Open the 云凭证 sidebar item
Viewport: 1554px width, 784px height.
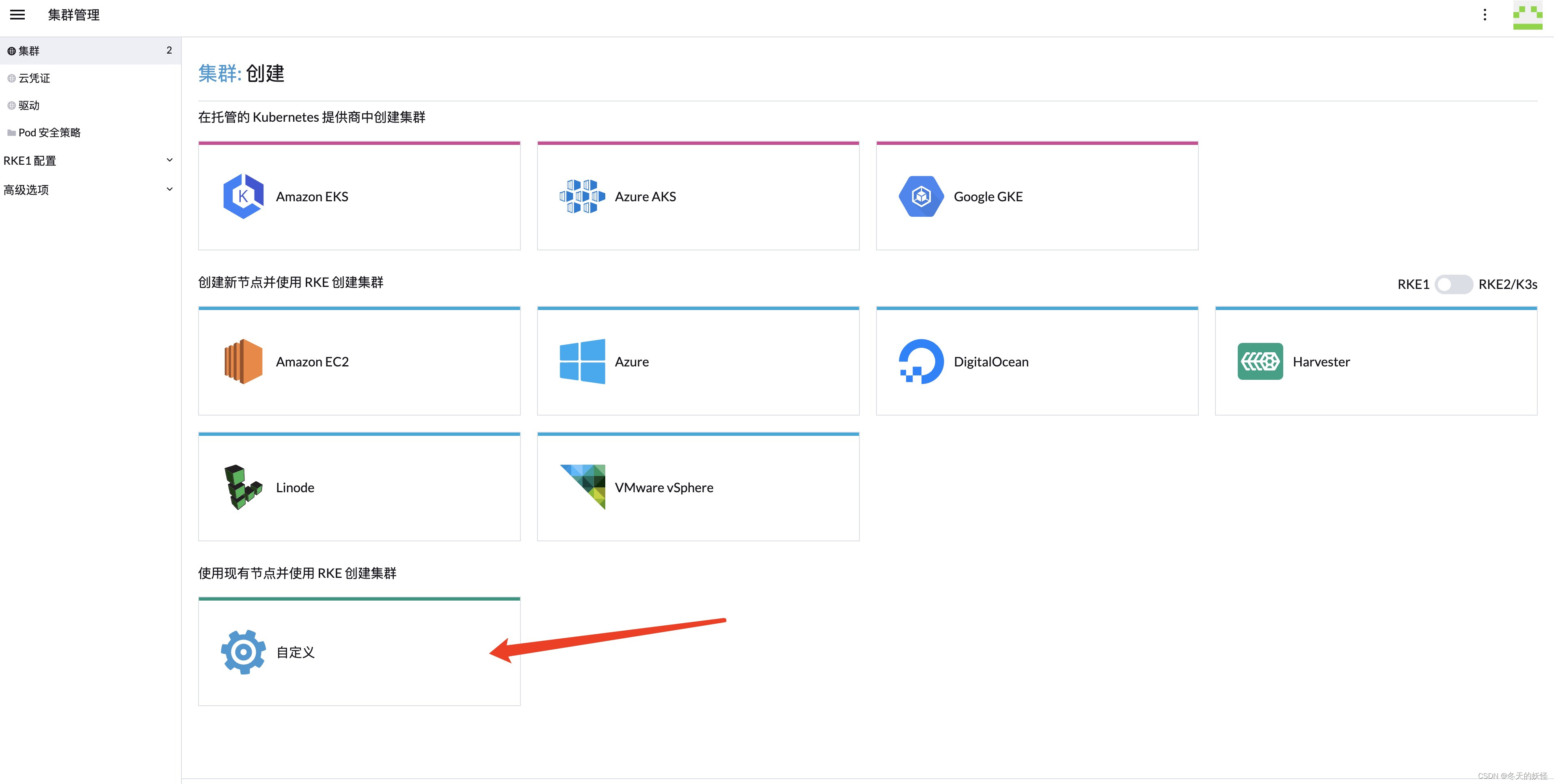coord(91,78)
